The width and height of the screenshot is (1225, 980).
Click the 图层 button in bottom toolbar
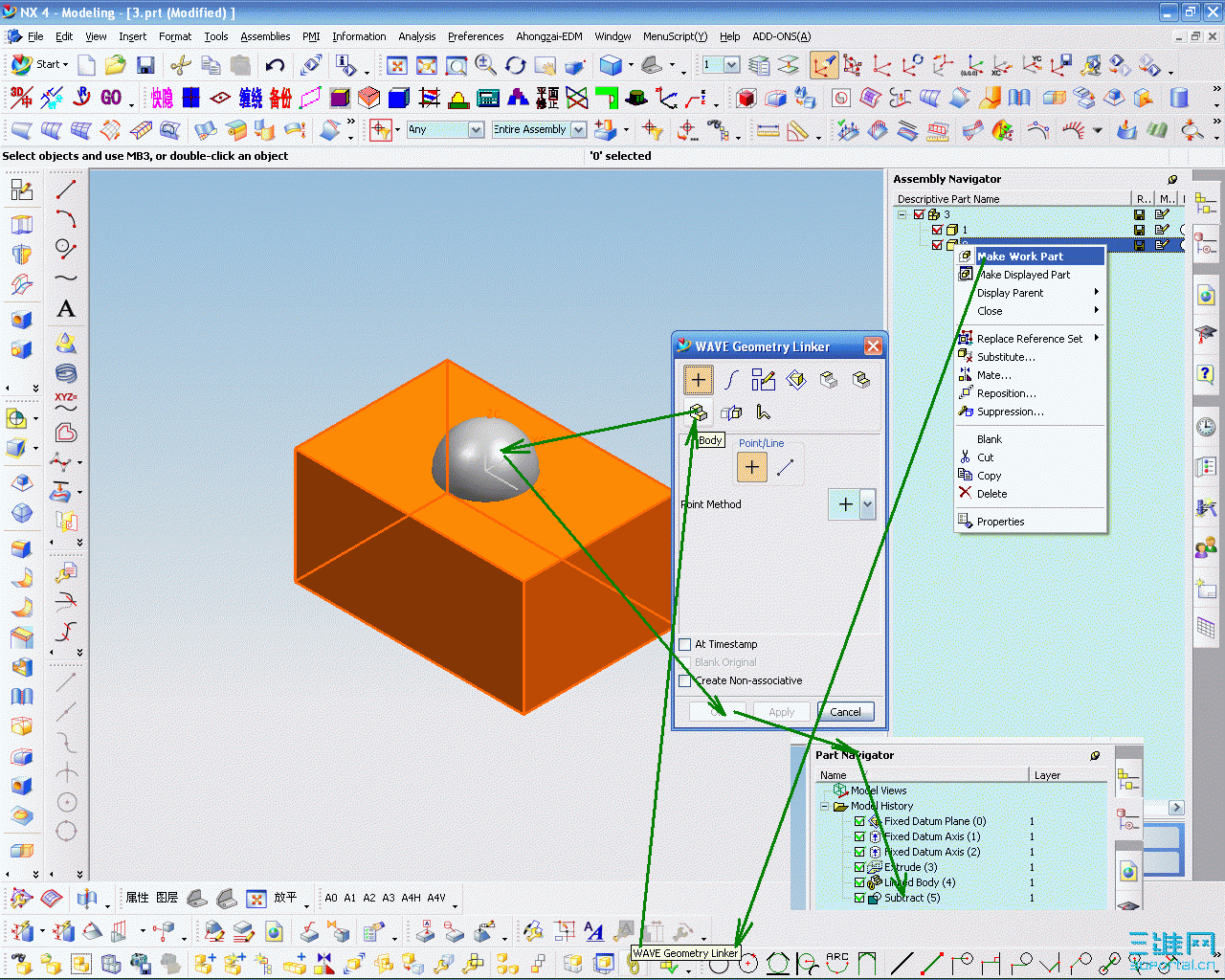[x=167, y=898]
